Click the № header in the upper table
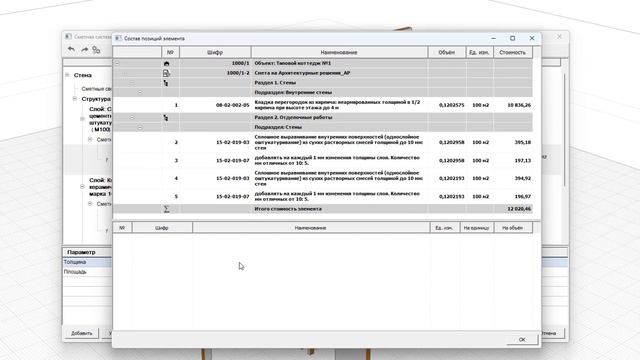Screen dimensions: 640x360 point(170,52)
